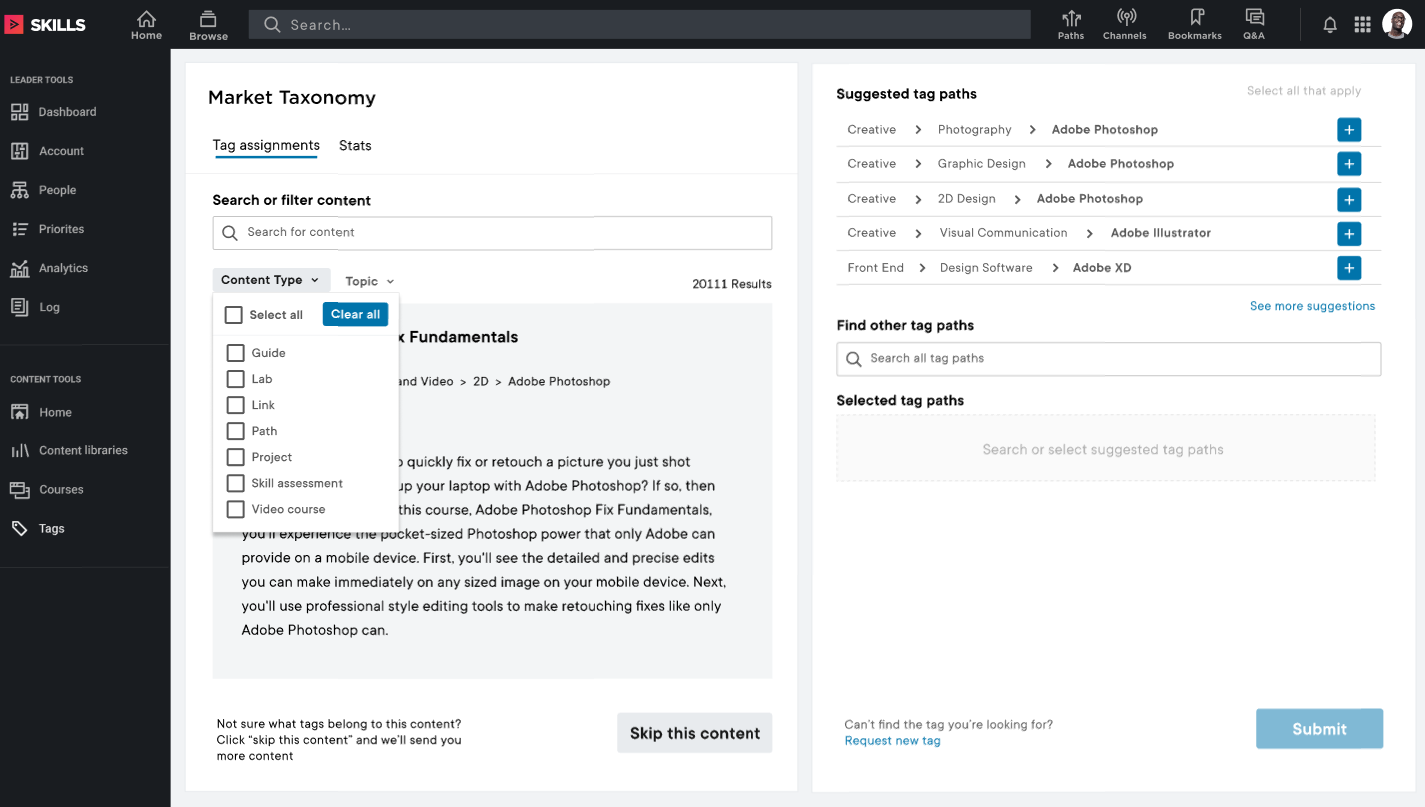
Task: Switch to the Stats tab
Action: click(355, 146)
